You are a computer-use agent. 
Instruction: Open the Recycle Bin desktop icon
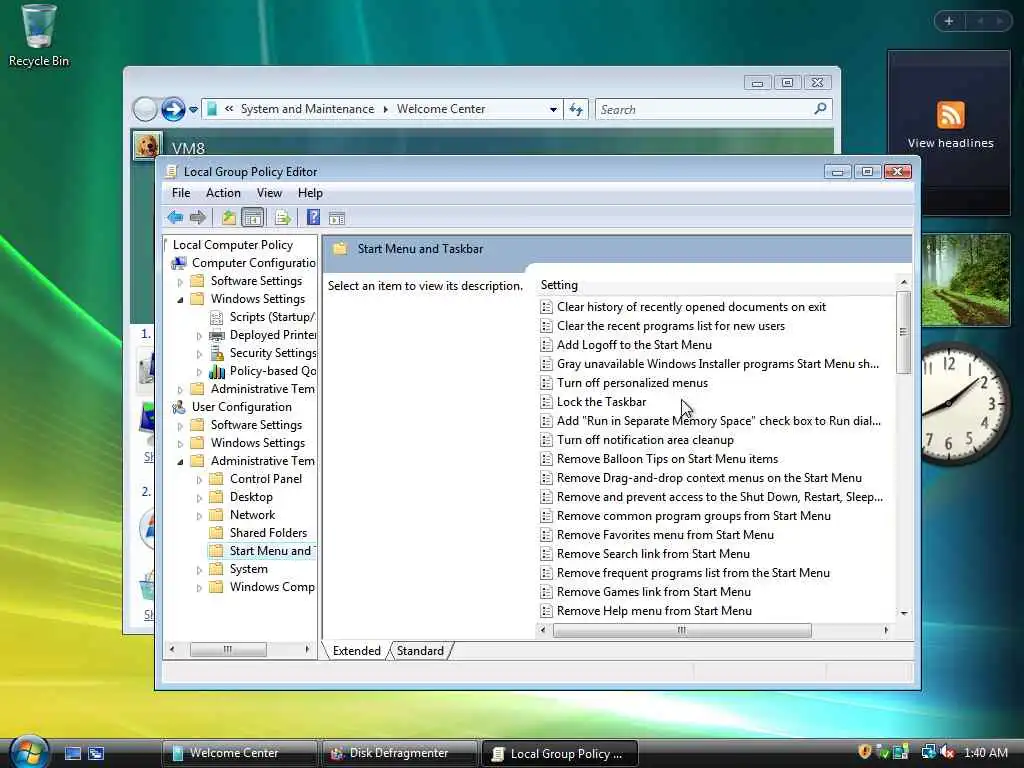pyautogui.click(x=39, y=36)
